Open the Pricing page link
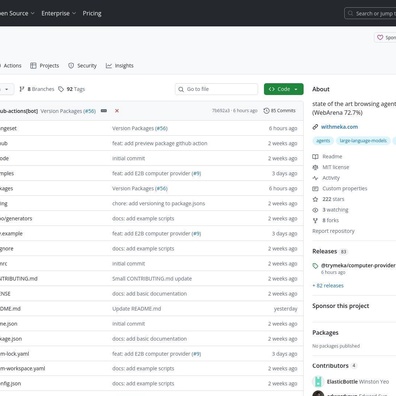The height and width of the screenshot is (396, 396). (92, 13)
